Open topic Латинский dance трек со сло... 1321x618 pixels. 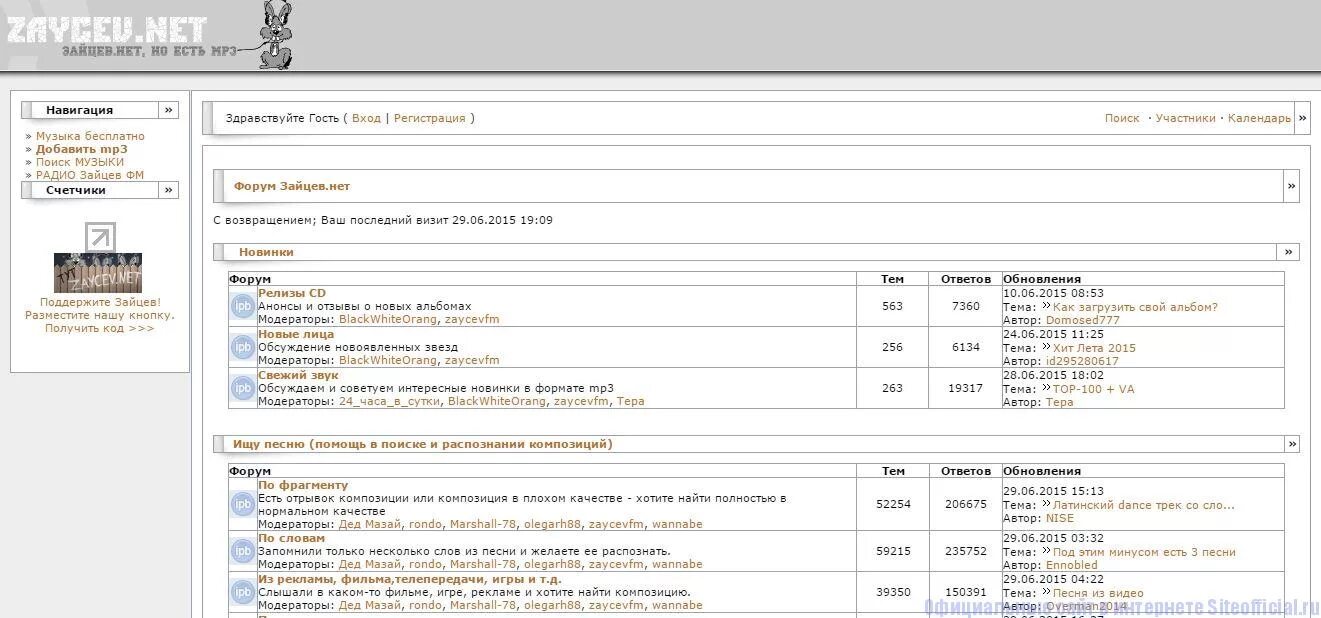(x=1143, y=505)
